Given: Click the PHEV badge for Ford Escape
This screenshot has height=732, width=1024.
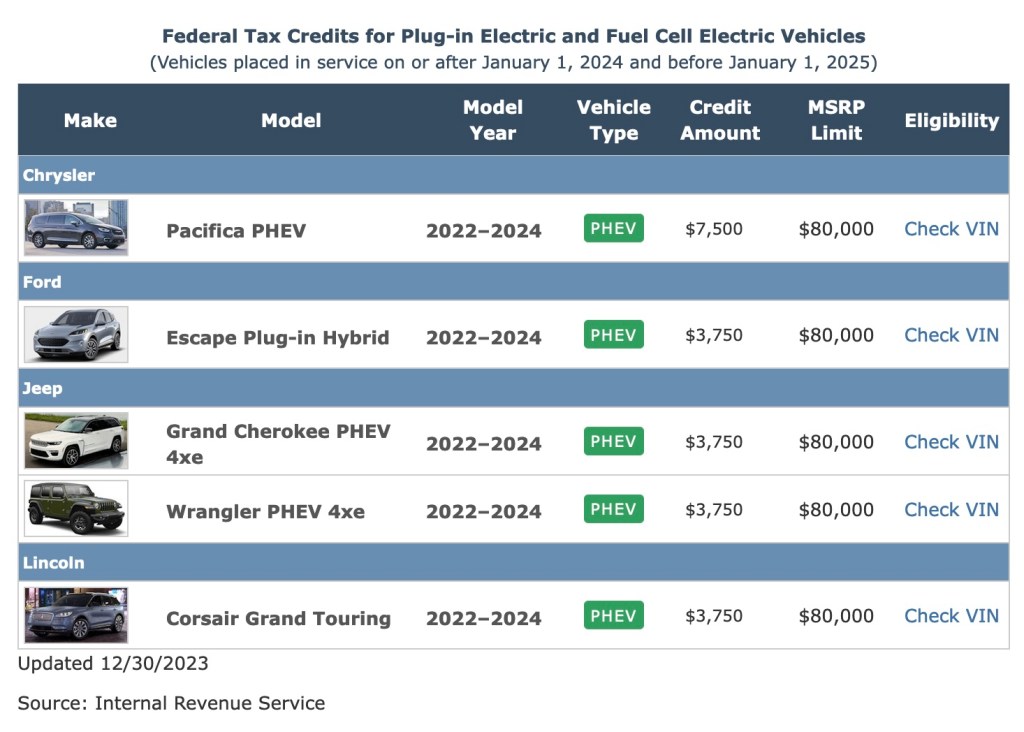Looking at the screenshot, I should tap(613, 335).
